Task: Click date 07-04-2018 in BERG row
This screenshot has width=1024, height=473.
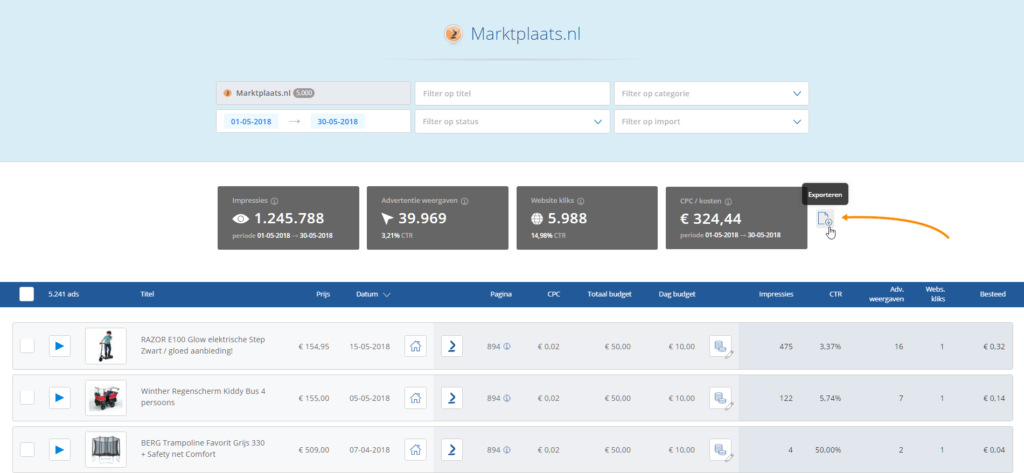Action: [369, 449]
